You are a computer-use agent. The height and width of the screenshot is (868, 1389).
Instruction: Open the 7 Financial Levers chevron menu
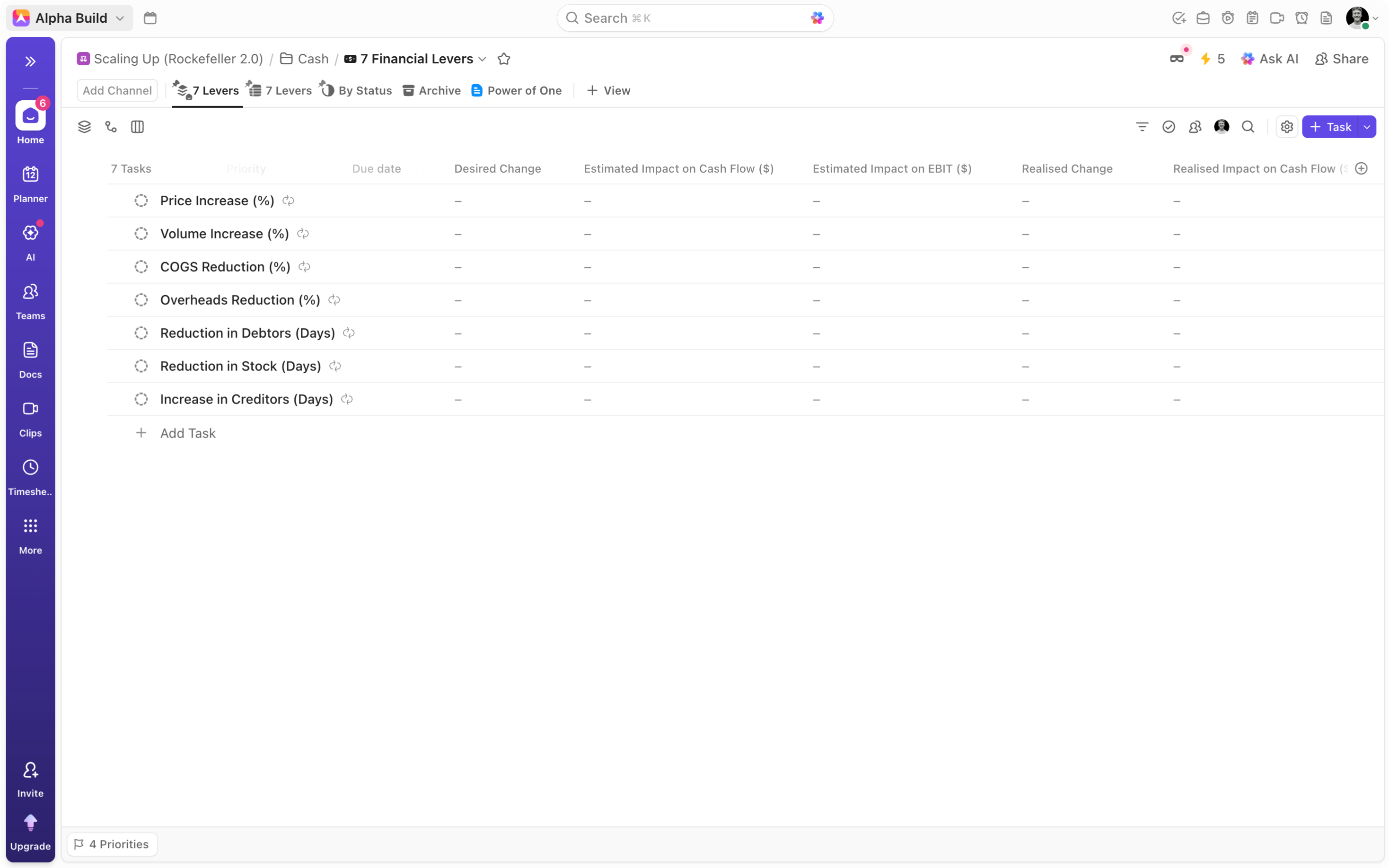(482, 59)
